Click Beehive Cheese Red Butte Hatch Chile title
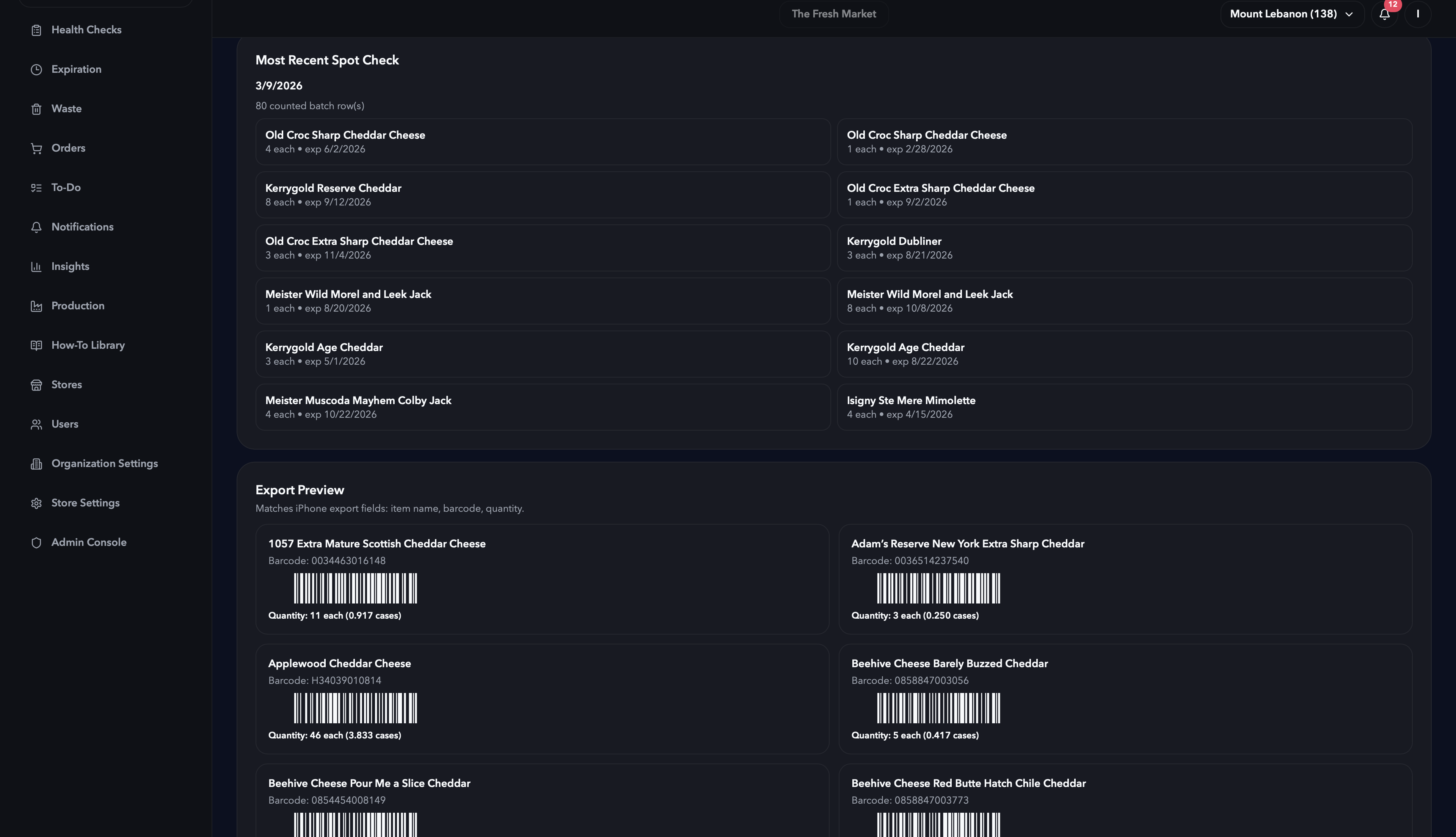Screen dimensions: 1456x837 [968, 784]
